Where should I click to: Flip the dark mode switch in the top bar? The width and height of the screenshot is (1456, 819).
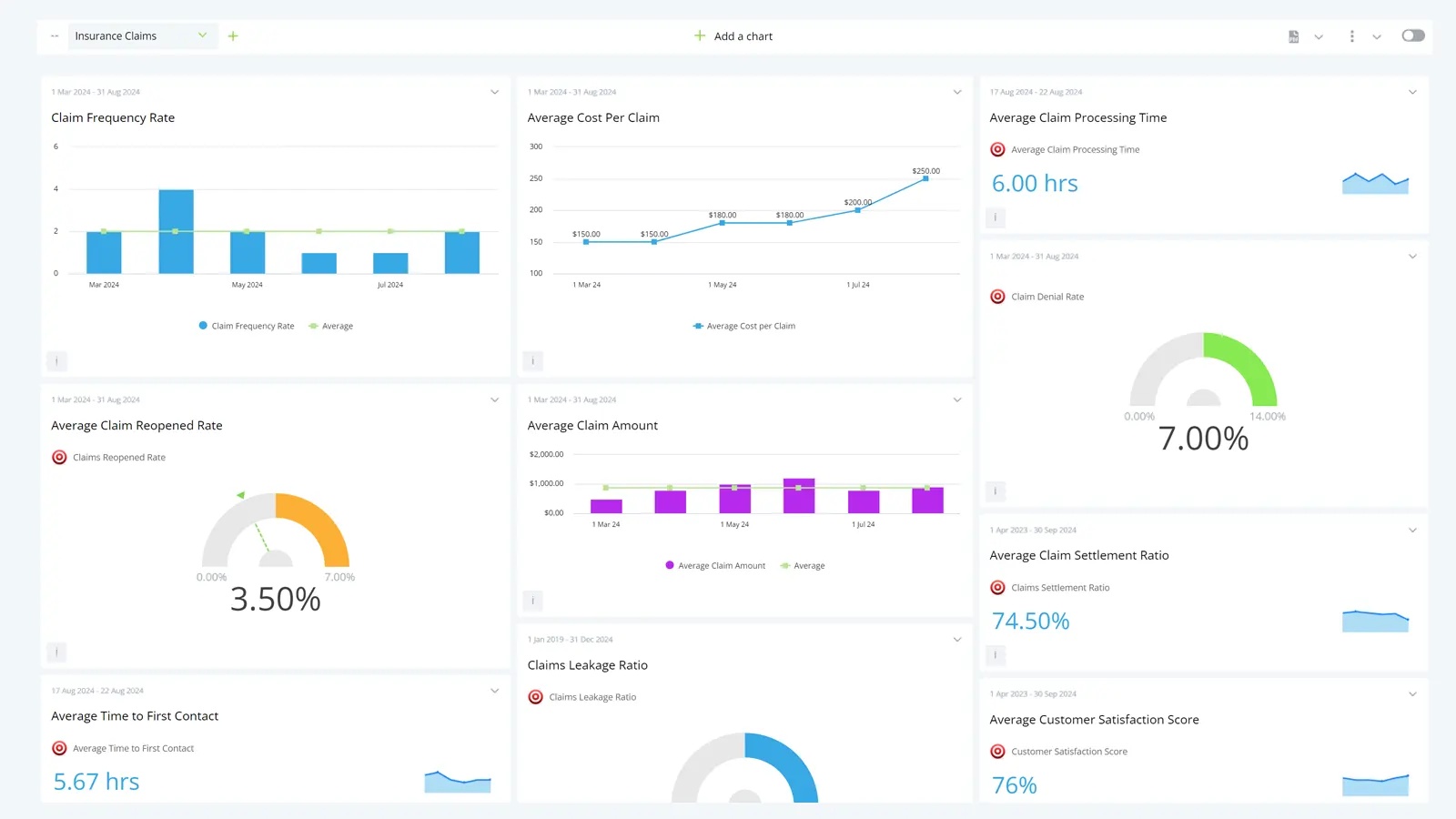(1412, 35)
